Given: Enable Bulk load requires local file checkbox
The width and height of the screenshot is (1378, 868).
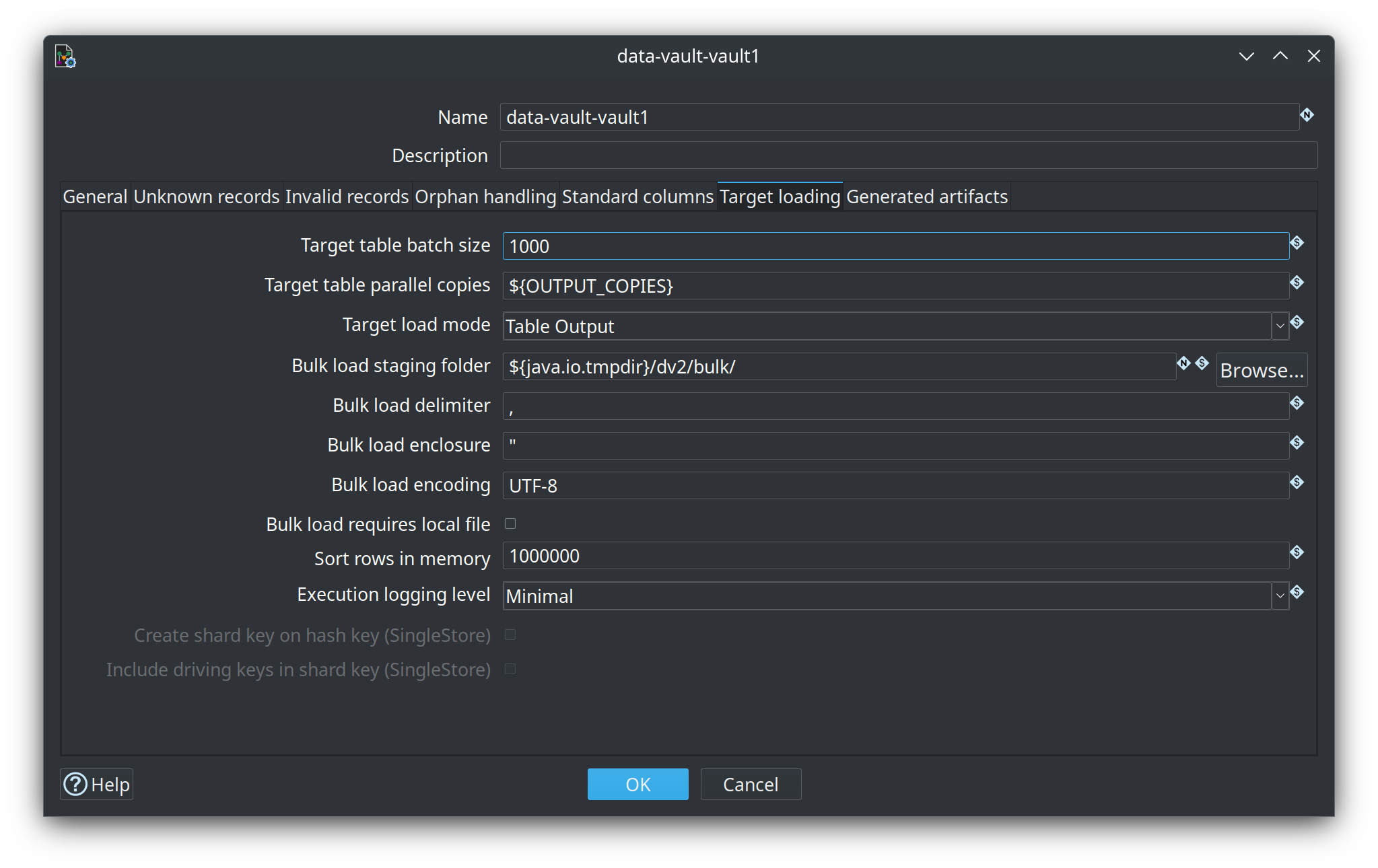Looking at the screenshot, I should pyautogui.click(x=510, y=523).
